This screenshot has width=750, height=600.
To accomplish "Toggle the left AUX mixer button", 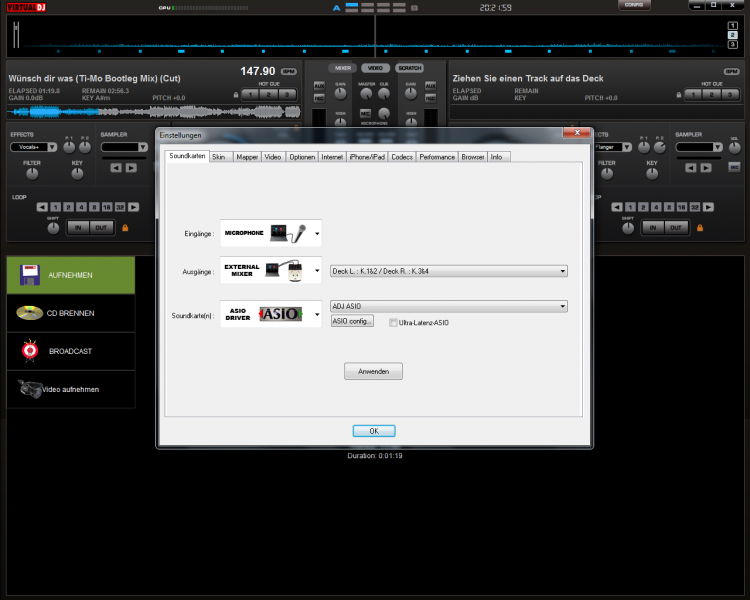I will tap(319, 86).
